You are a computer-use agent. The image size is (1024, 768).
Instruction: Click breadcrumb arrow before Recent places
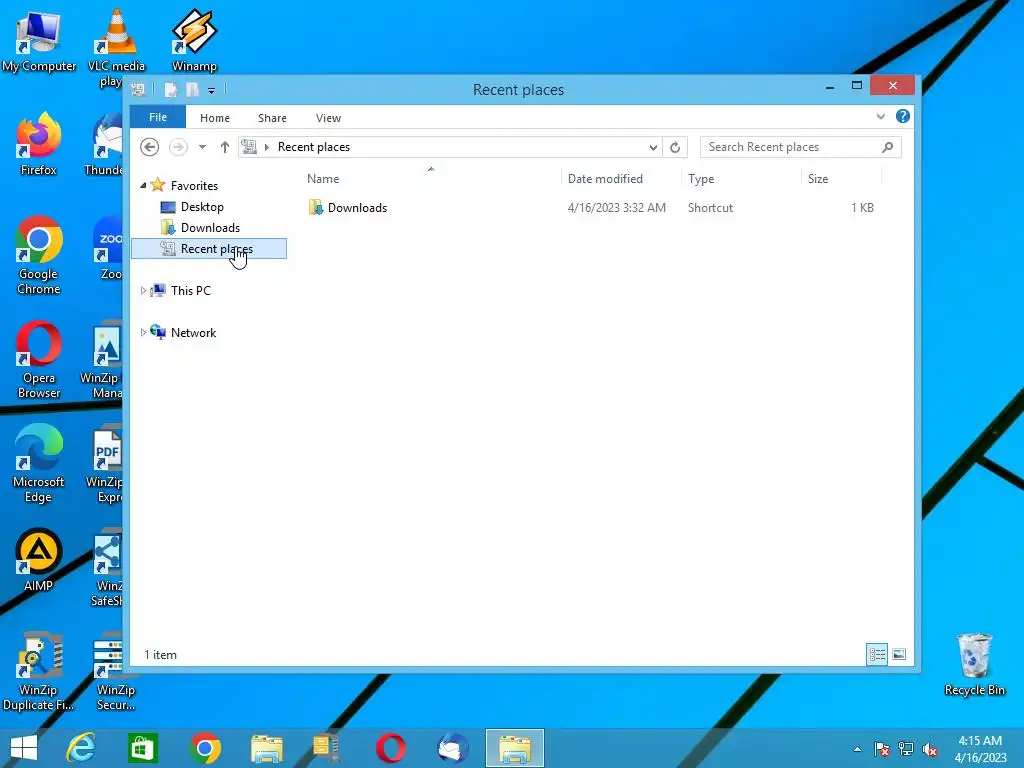[266, 148]
